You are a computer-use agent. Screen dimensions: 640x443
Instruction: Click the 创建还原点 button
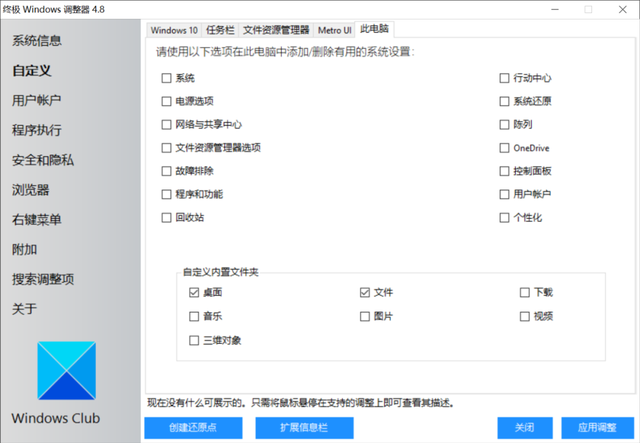tap(193, 427)
